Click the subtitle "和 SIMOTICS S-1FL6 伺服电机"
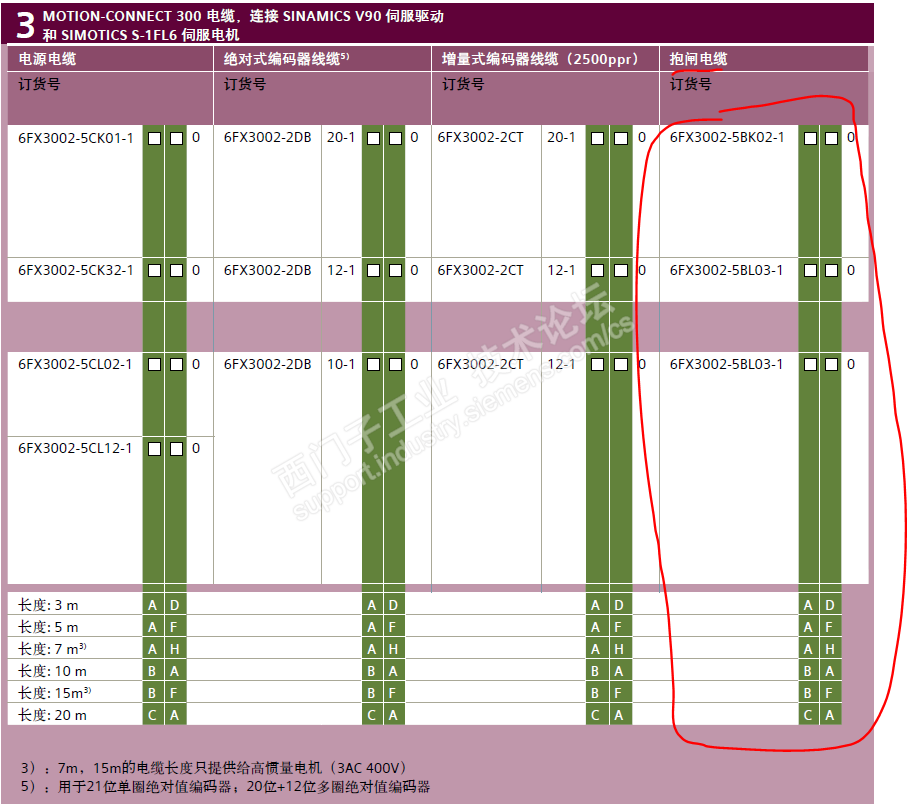This screenshot has height=804, width=907. pos(141,35)
